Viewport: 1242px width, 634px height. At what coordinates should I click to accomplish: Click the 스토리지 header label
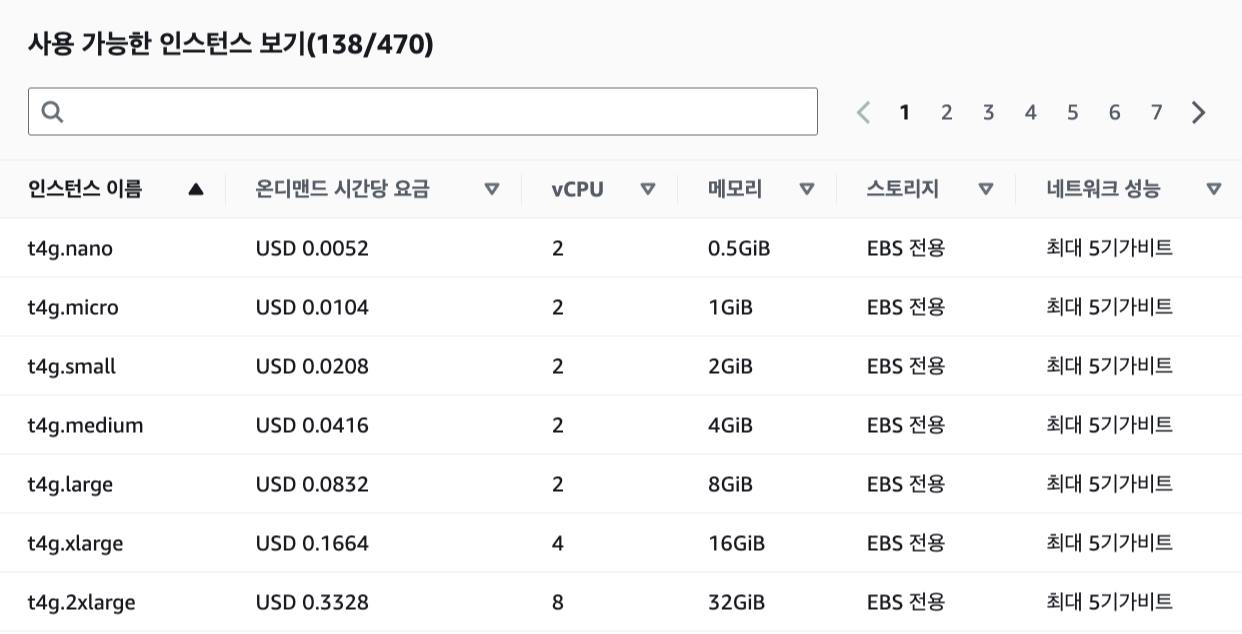point(902,189)
